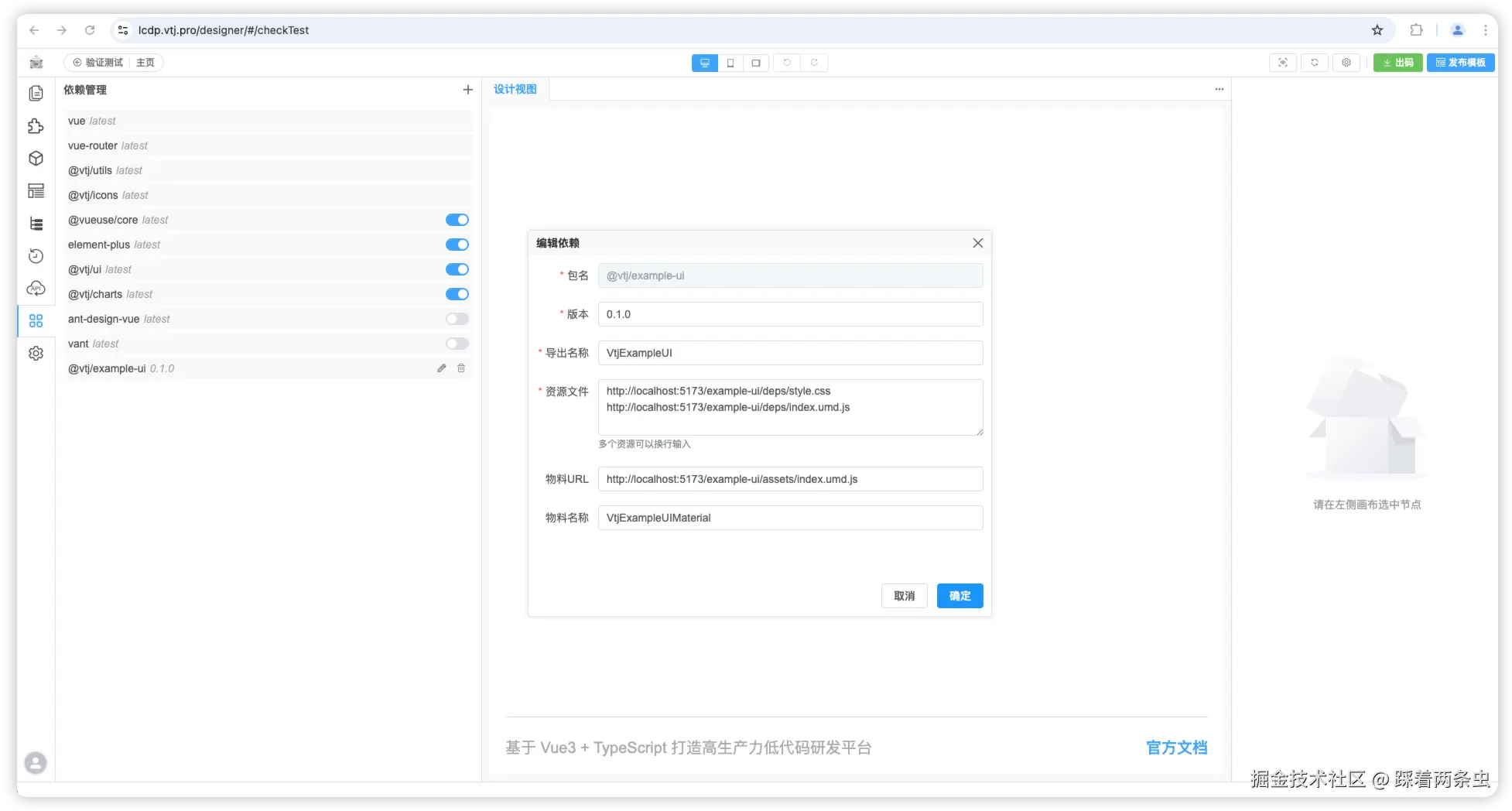Select the @vtj/utils dependency row
Screen dimensions: 1512x811
[x=269, y=170]
